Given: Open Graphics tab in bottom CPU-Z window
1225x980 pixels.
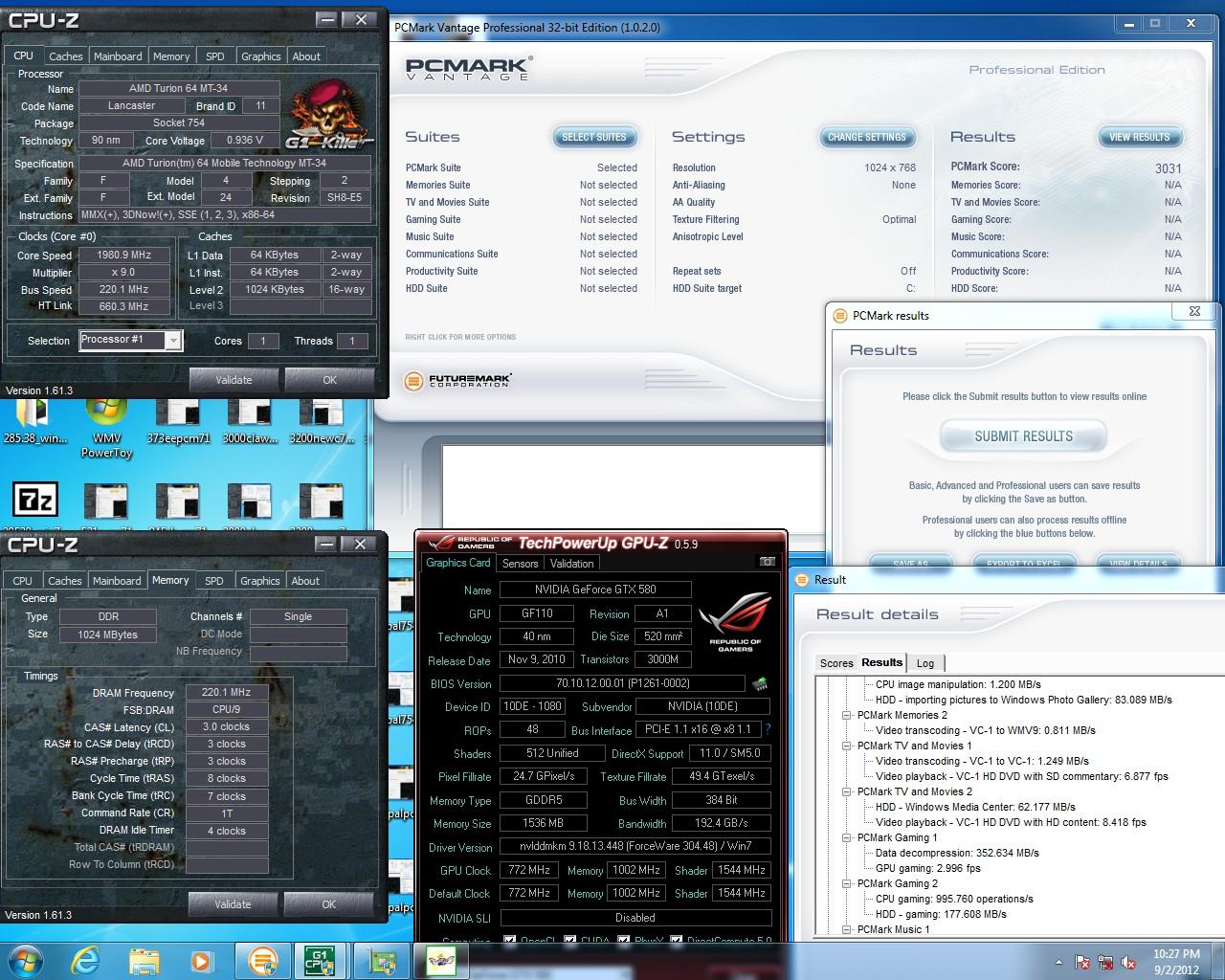Looking at the screenshot, I should coord(260,581).
